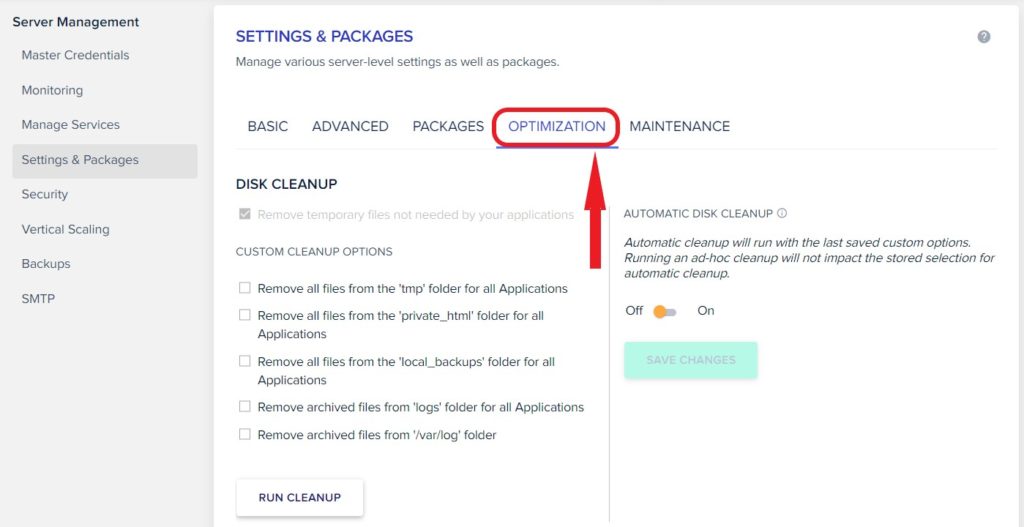Screen dimensions: 1024x527
Task: Open the Maintenance tab
Action: [680, 126]
